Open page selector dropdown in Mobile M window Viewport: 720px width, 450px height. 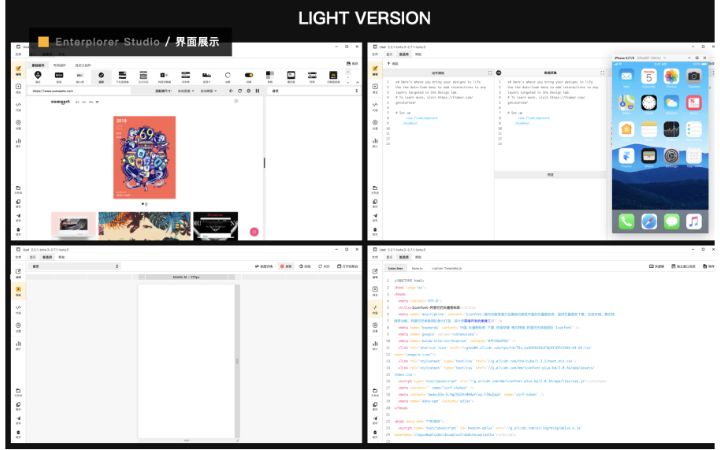click(75, 266)
